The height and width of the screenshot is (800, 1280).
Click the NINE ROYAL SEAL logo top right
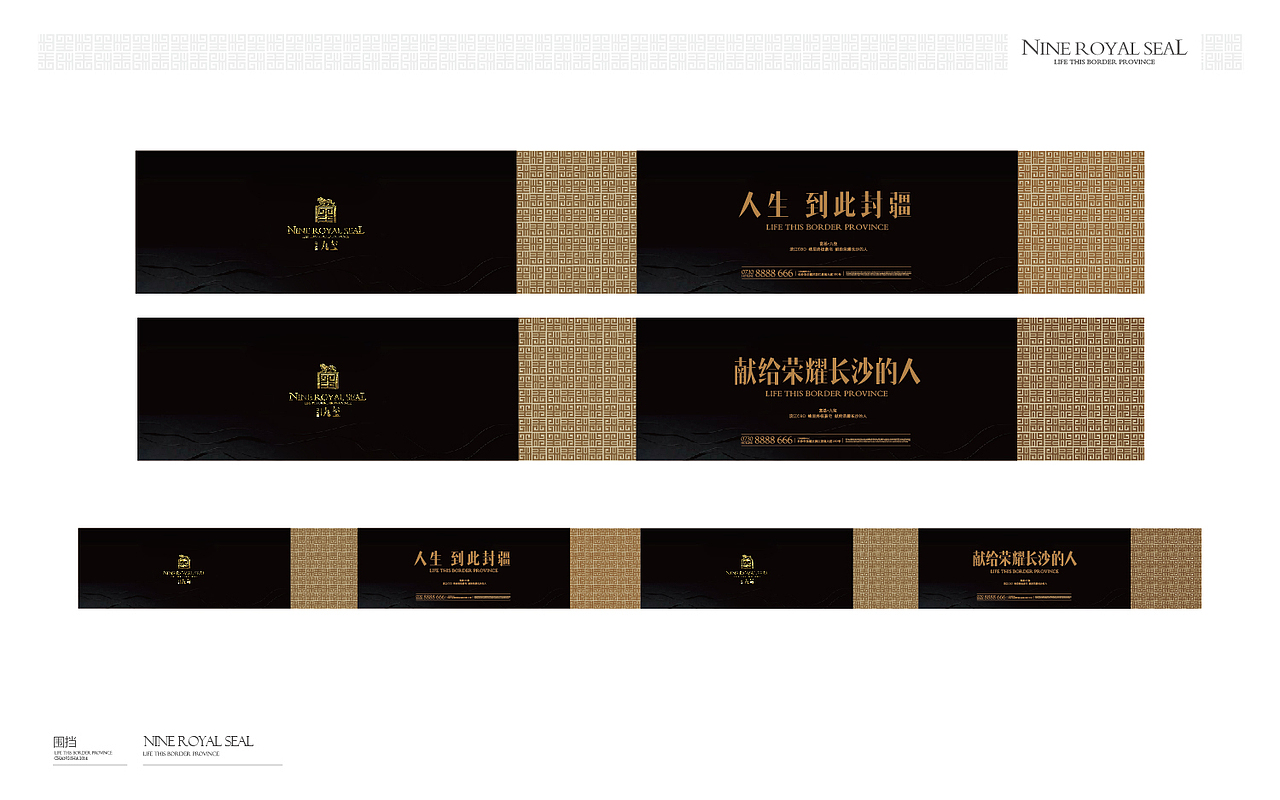1104,46
